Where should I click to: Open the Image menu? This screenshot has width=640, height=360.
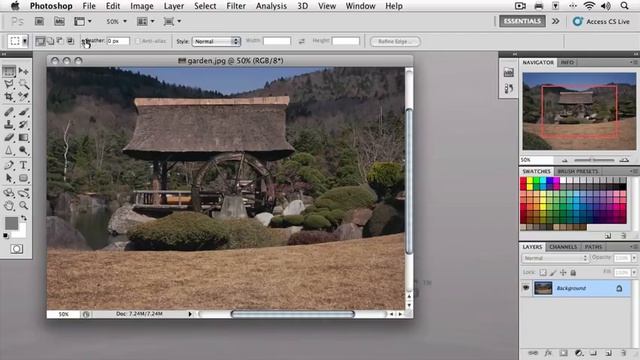[142, 6]
